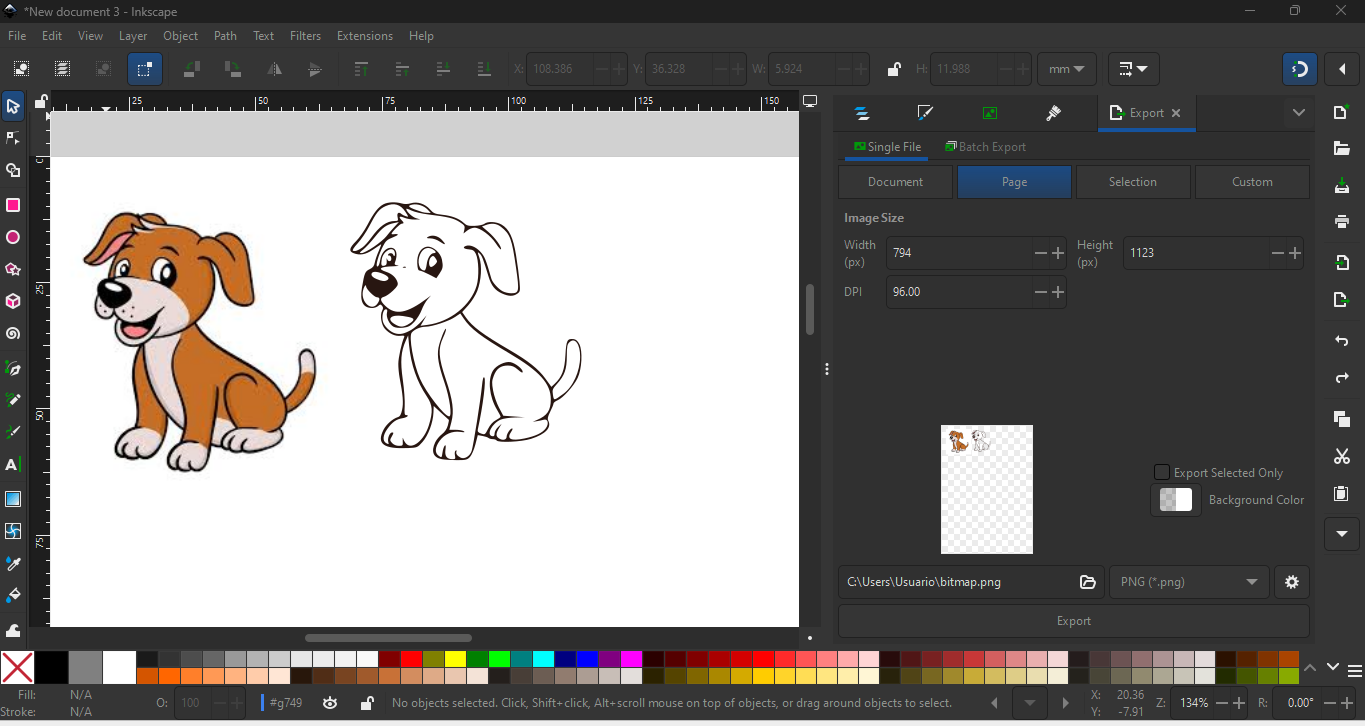This screenshot has height=726, width=1365.
Task: Expand the dock panel chevron menu
Action: pyautogui.click(x=1298, y=113)
